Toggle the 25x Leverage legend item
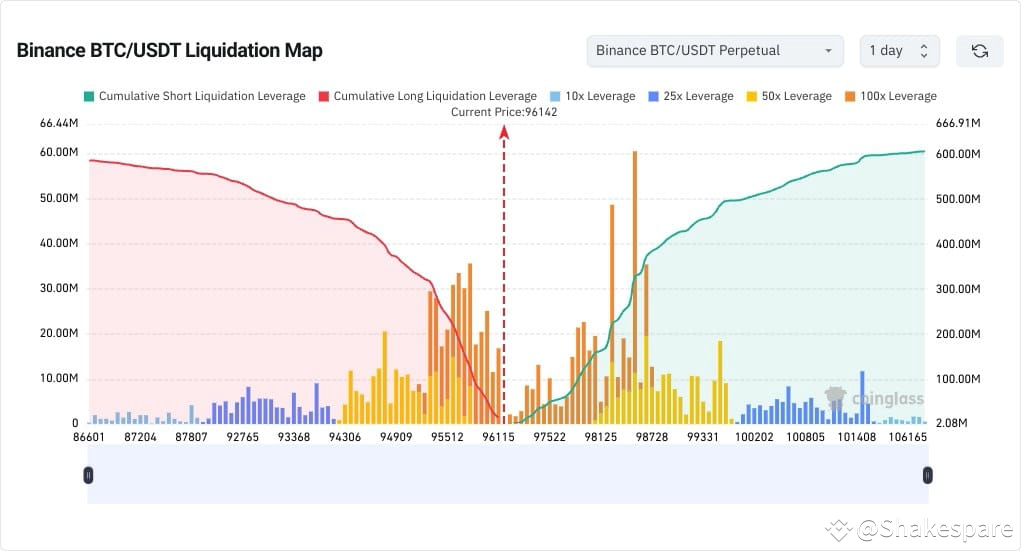This screenshot has width=1021, height=551. pos(691,96)
